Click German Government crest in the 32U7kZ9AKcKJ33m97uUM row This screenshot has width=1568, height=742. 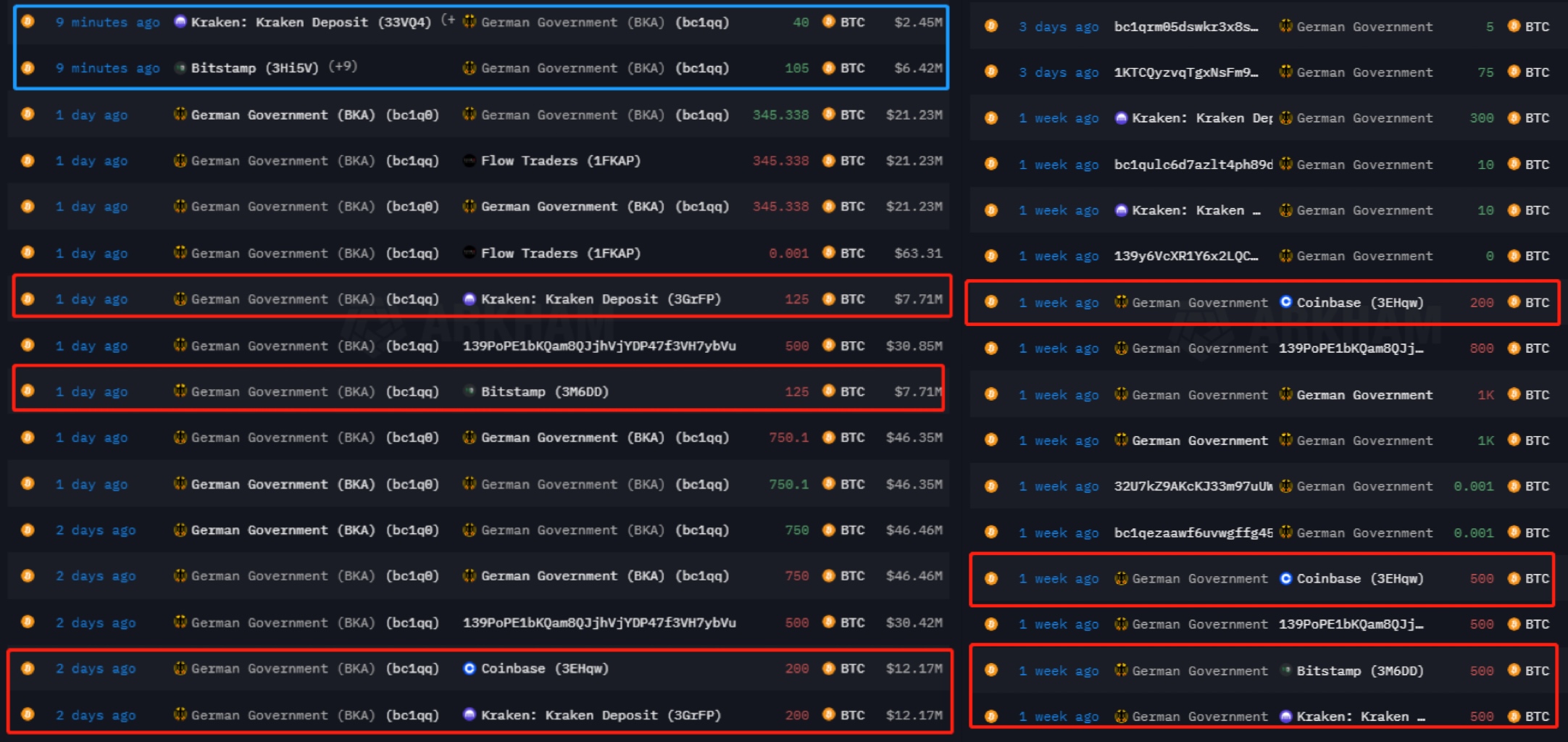(1286, 486)
